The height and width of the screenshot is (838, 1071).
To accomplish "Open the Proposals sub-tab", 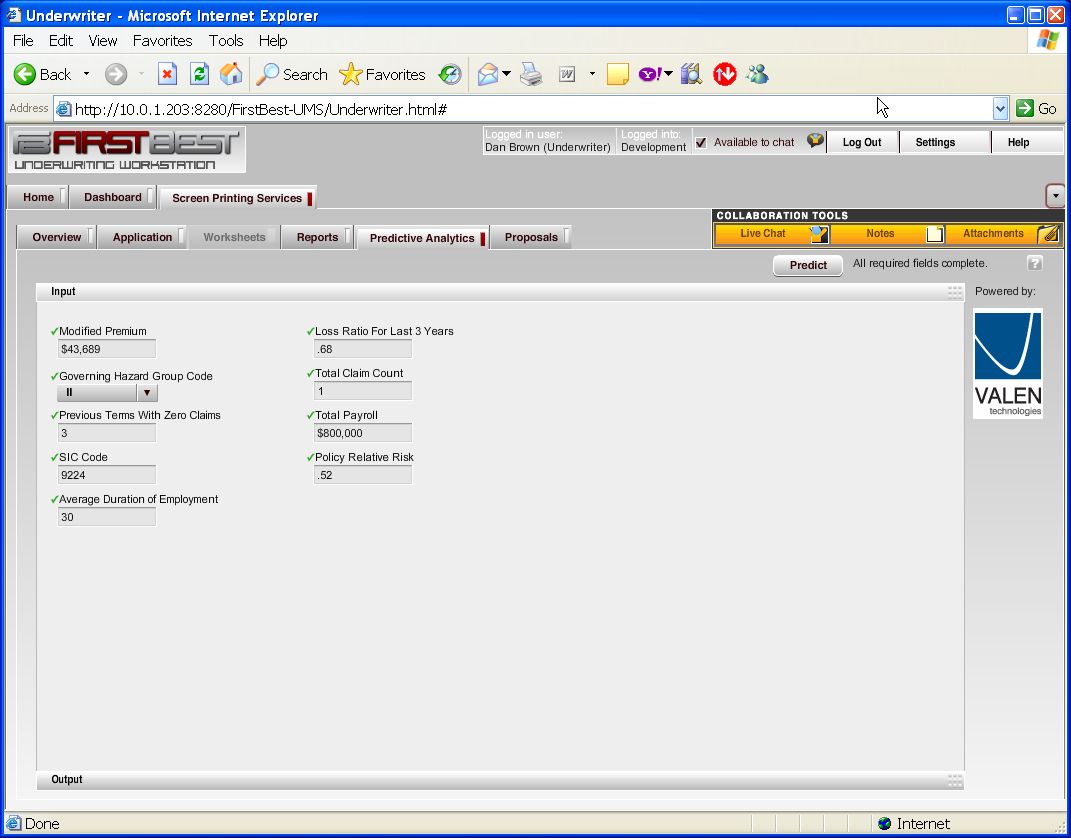I will (x=531, y=237).
